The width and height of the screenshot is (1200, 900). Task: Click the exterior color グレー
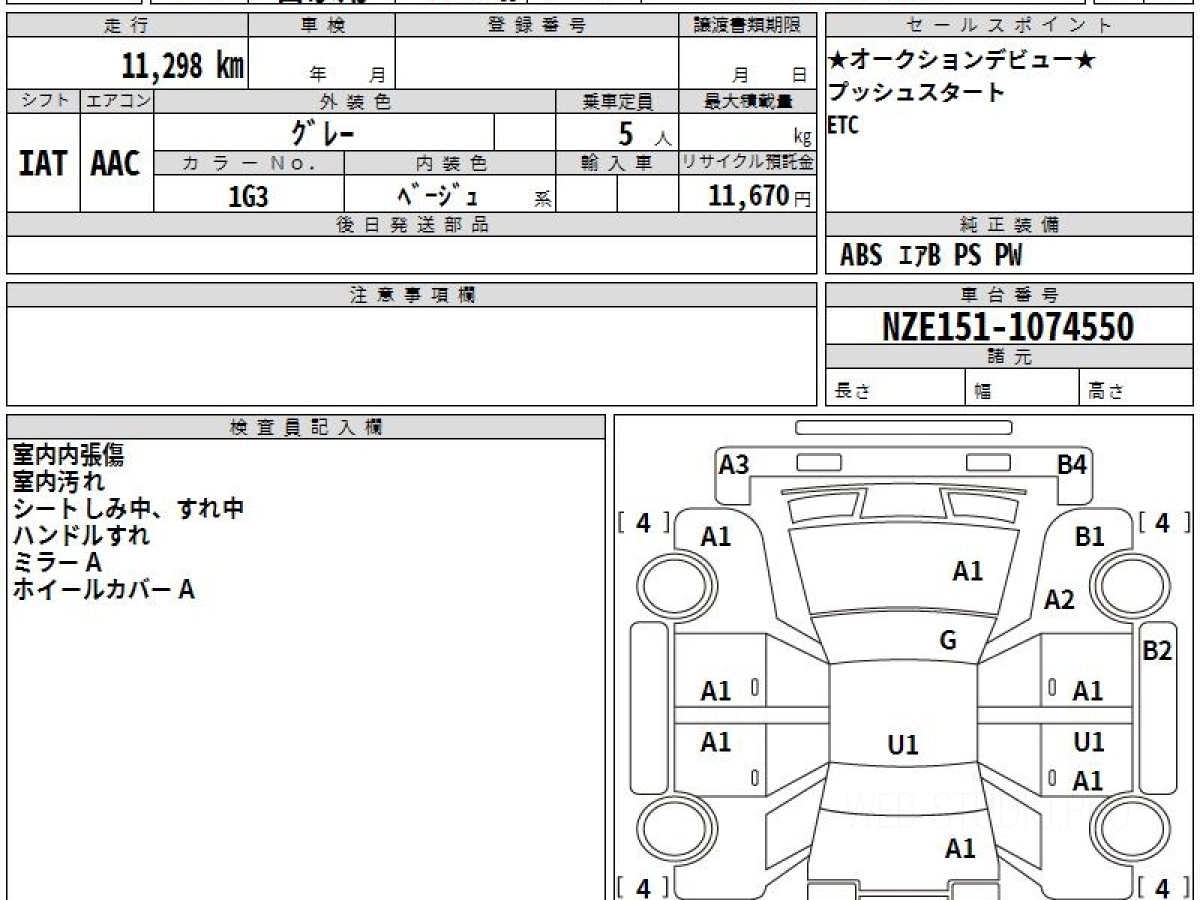323,131
